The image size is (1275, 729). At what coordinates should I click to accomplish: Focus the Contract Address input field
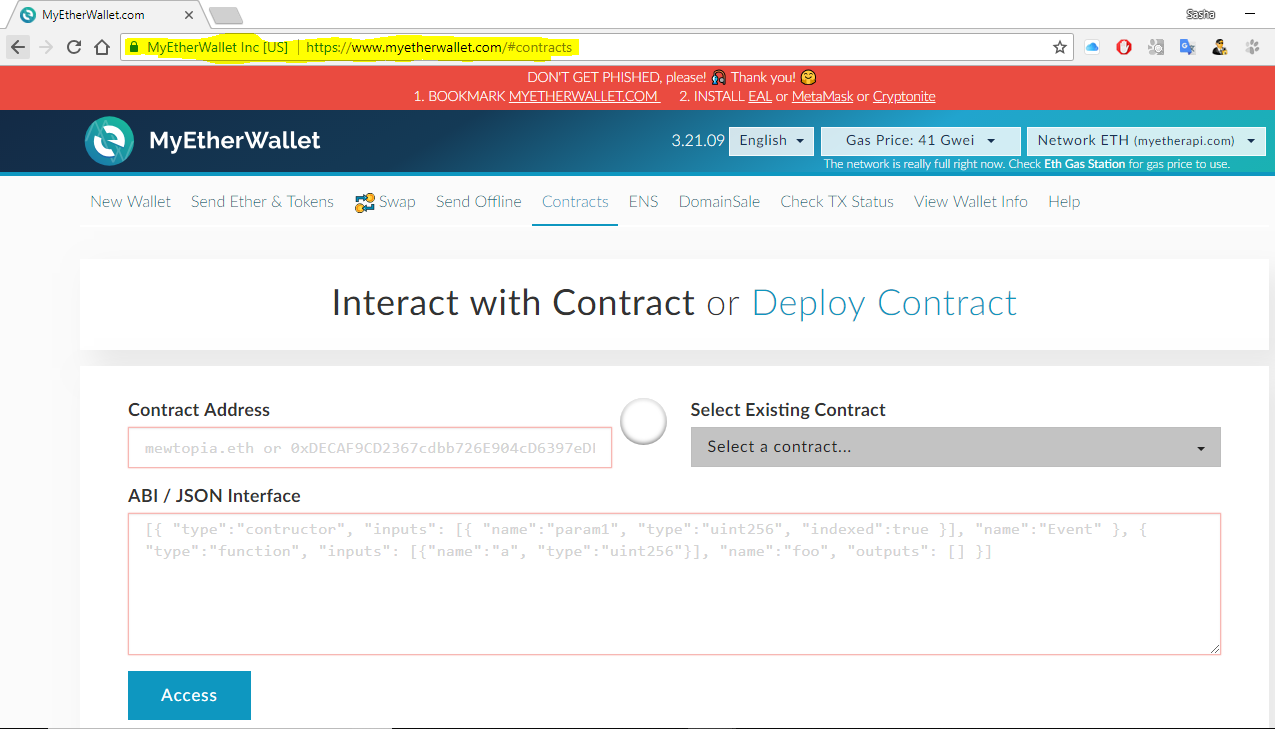(370, 448)
